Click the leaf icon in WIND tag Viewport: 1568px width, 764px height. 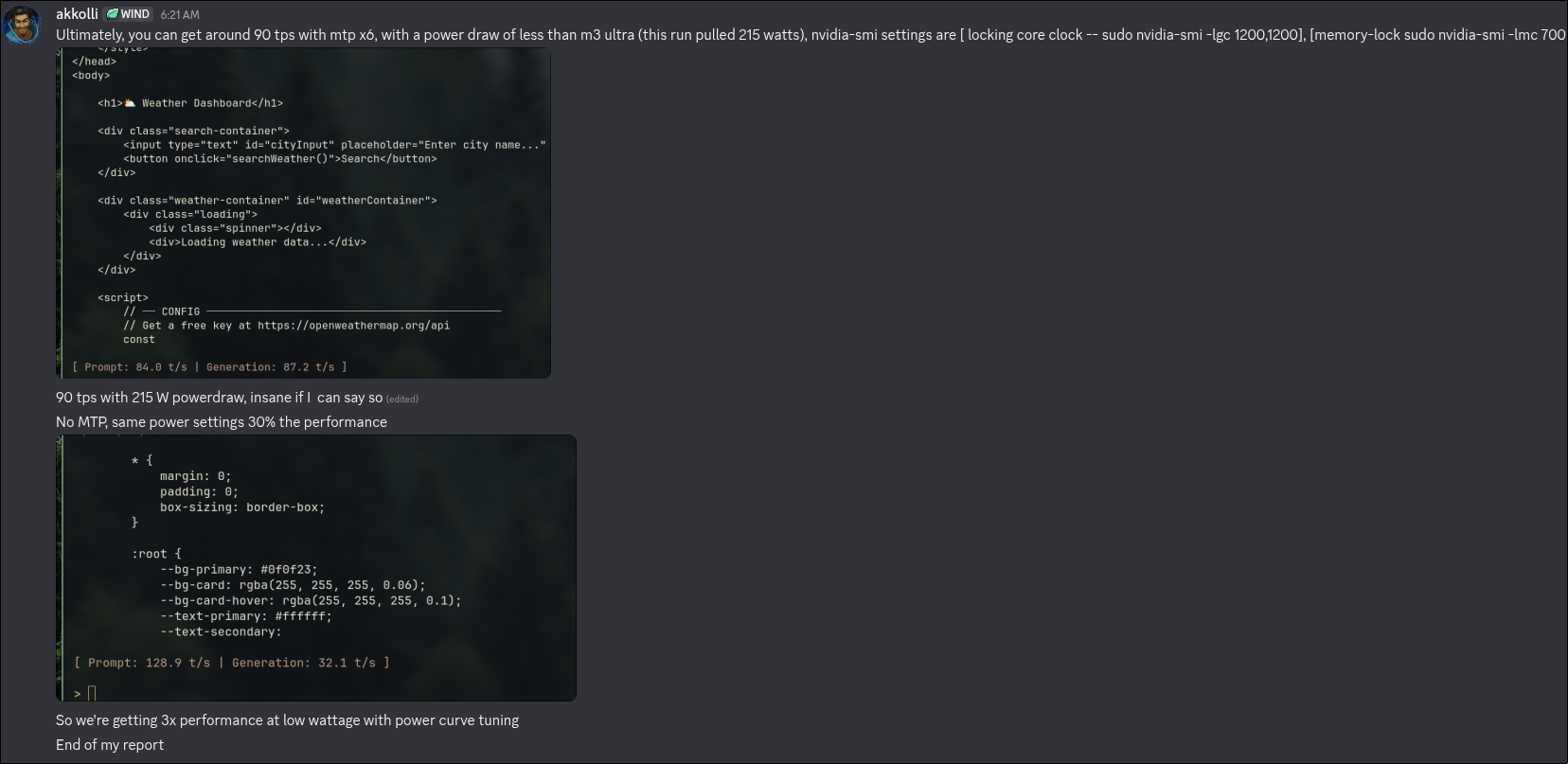click(112, 14)
